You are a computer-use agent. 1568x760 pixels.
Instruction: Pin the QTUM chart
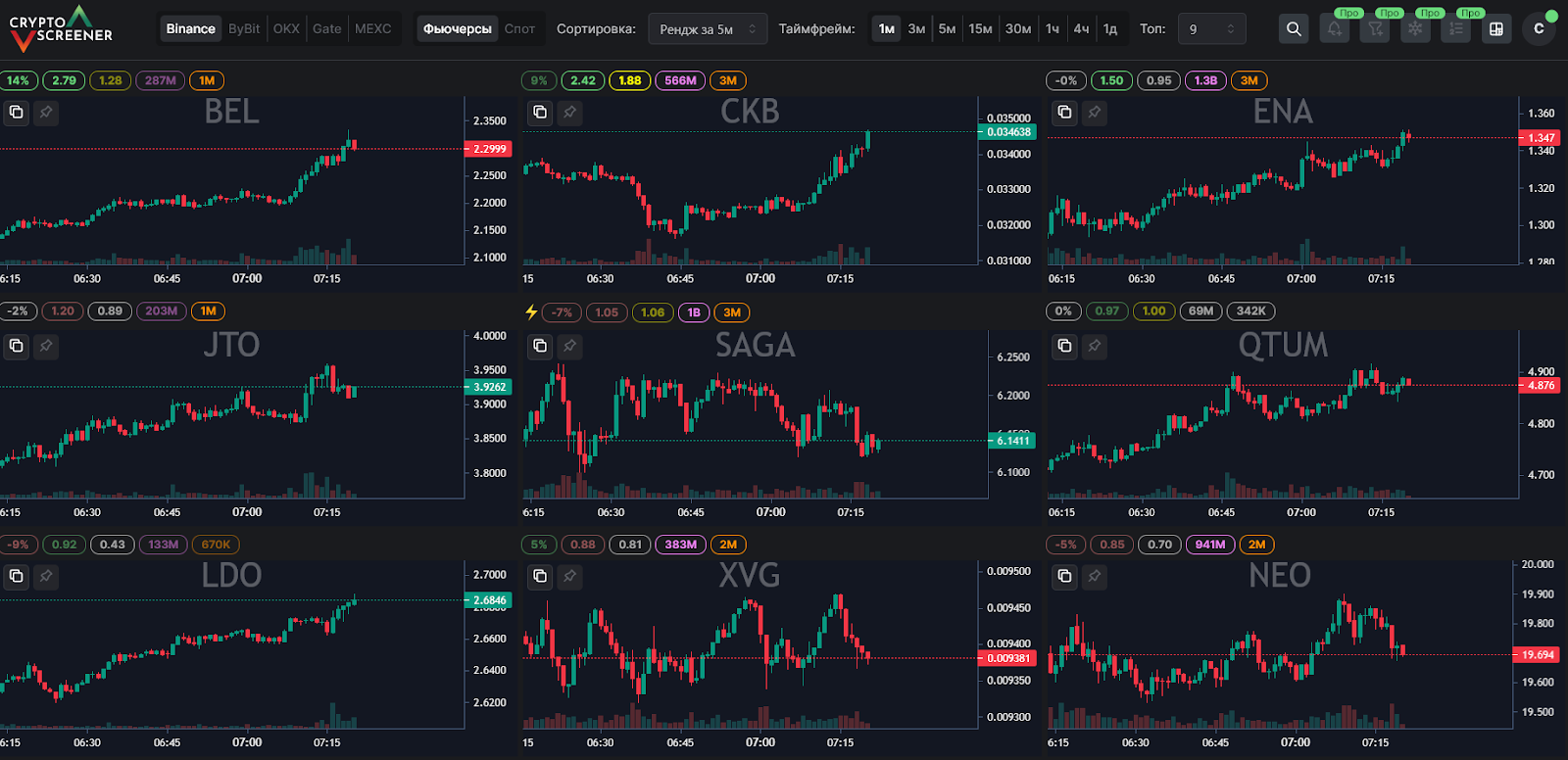pyautogui.click(x=1095, y=345)
